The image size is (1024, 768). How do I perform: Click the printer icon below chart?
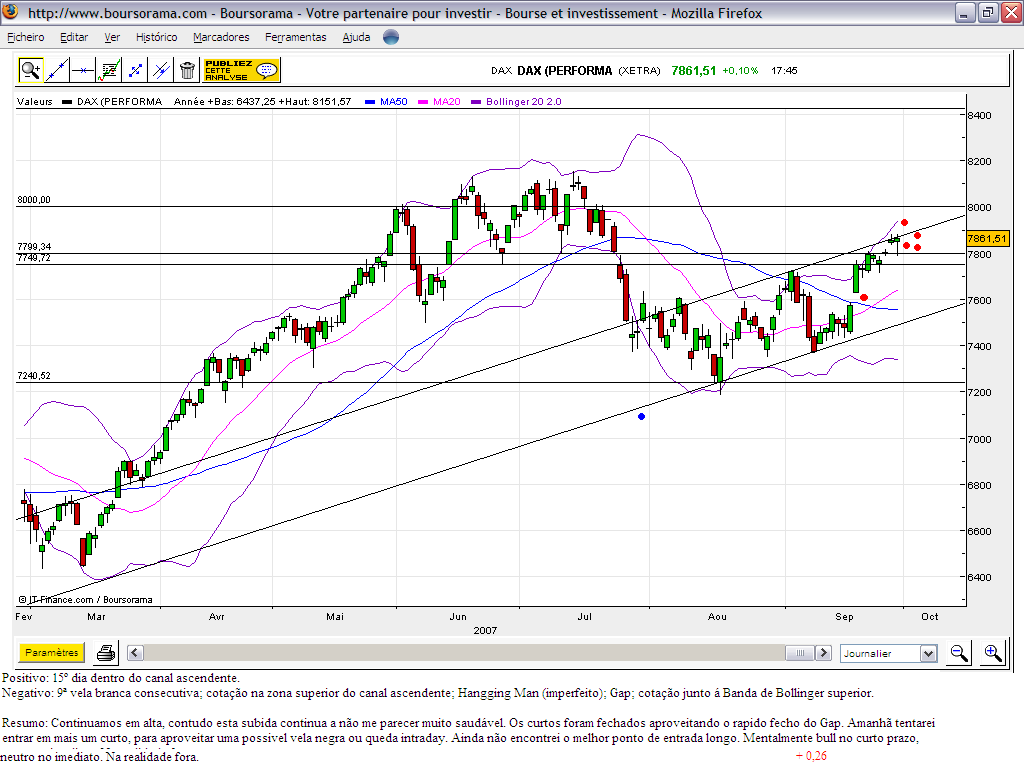pos(106,652)
